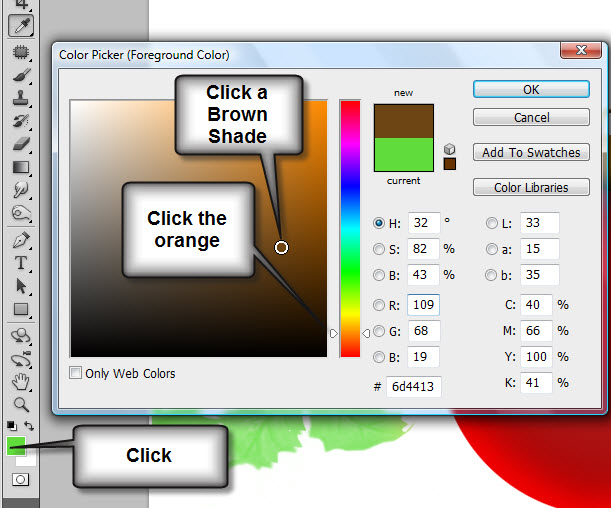611x508 pixels.
Task: Select the Spot Healing Brush tool
Action: tap(21, 52)
